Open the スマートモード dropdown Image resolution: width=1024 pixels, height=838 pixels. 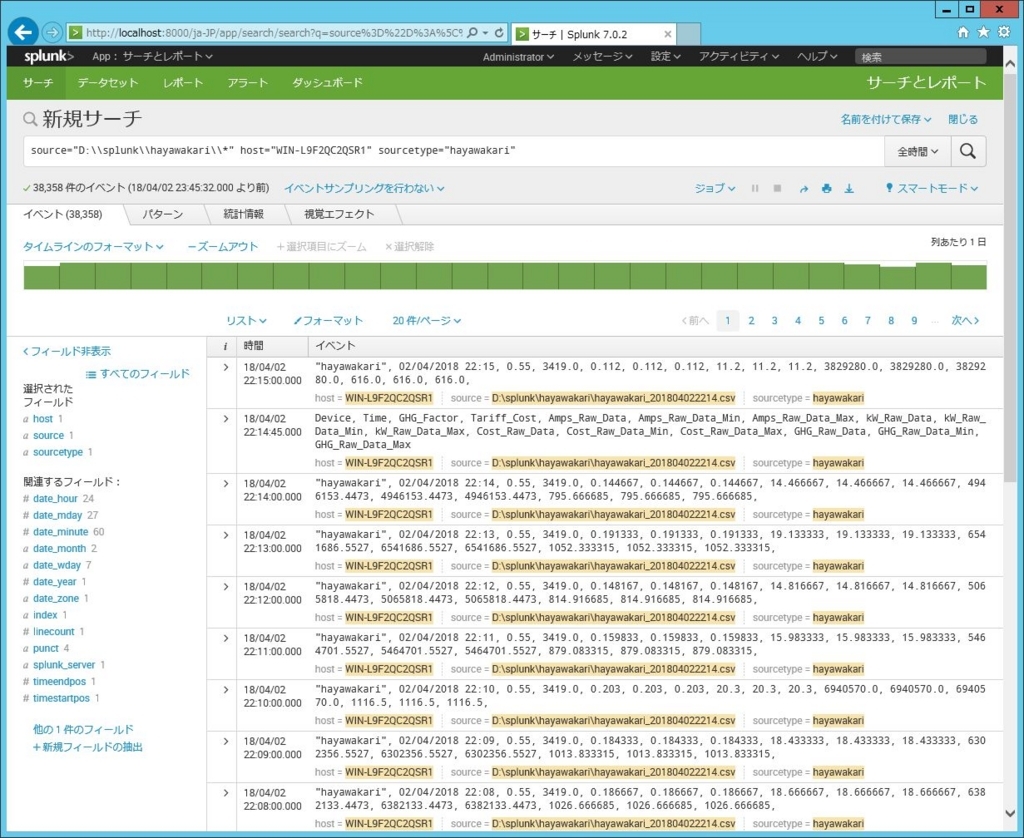click(x=932, y=188)
